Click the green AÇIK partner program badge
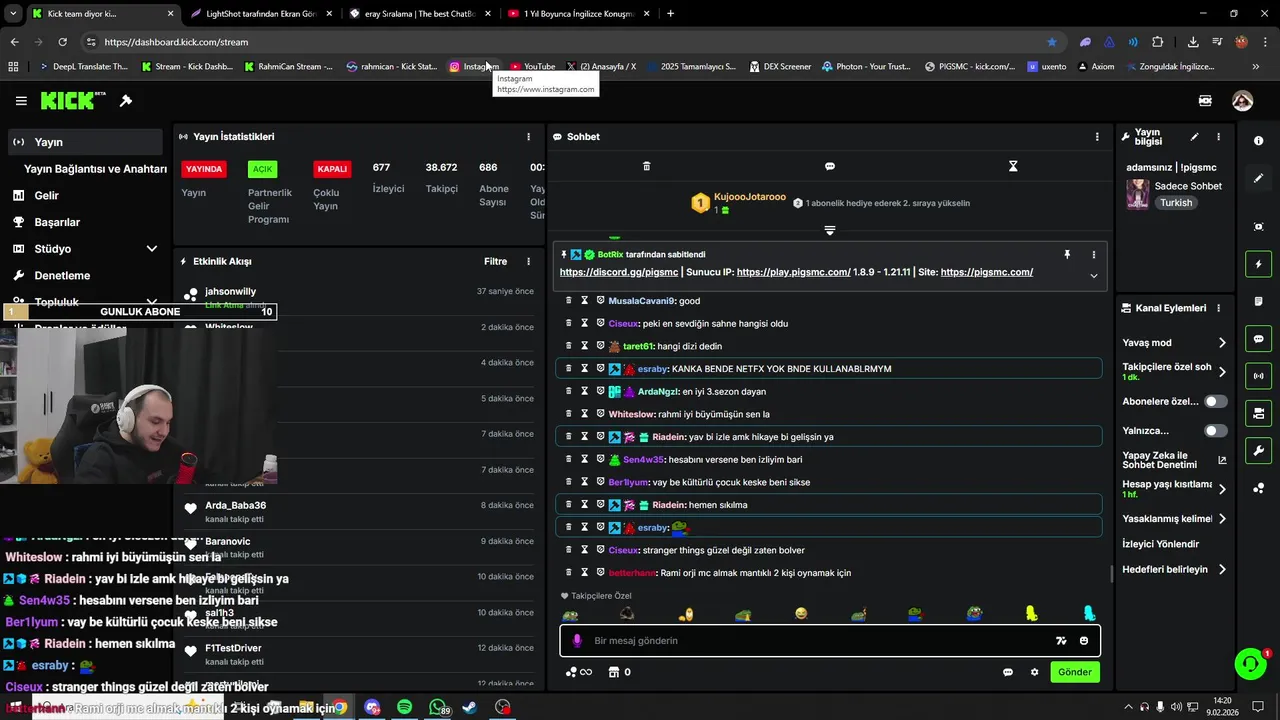This screenshot has height=720, width=1280. point(262,169)
